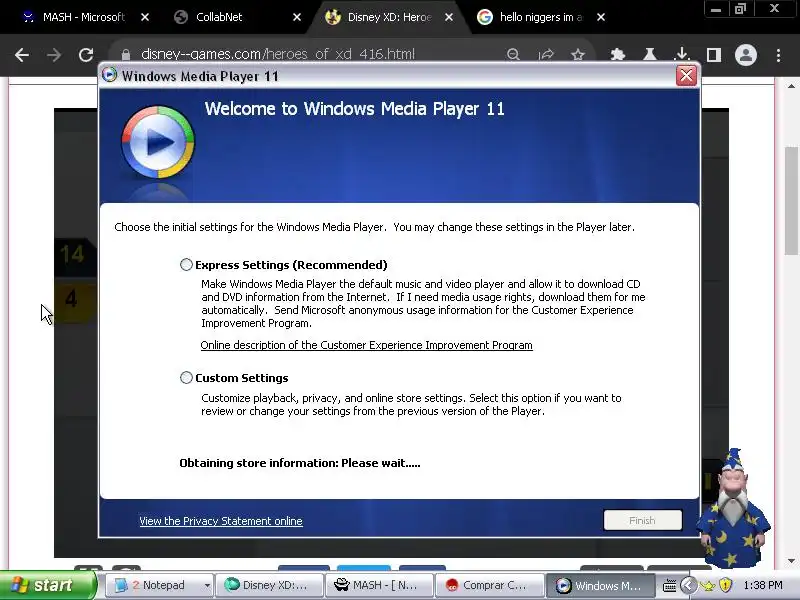This screenshot has width=800, height=600.
Task: Click the vertical scrollbar thumb
Action: tap(792, 200)
